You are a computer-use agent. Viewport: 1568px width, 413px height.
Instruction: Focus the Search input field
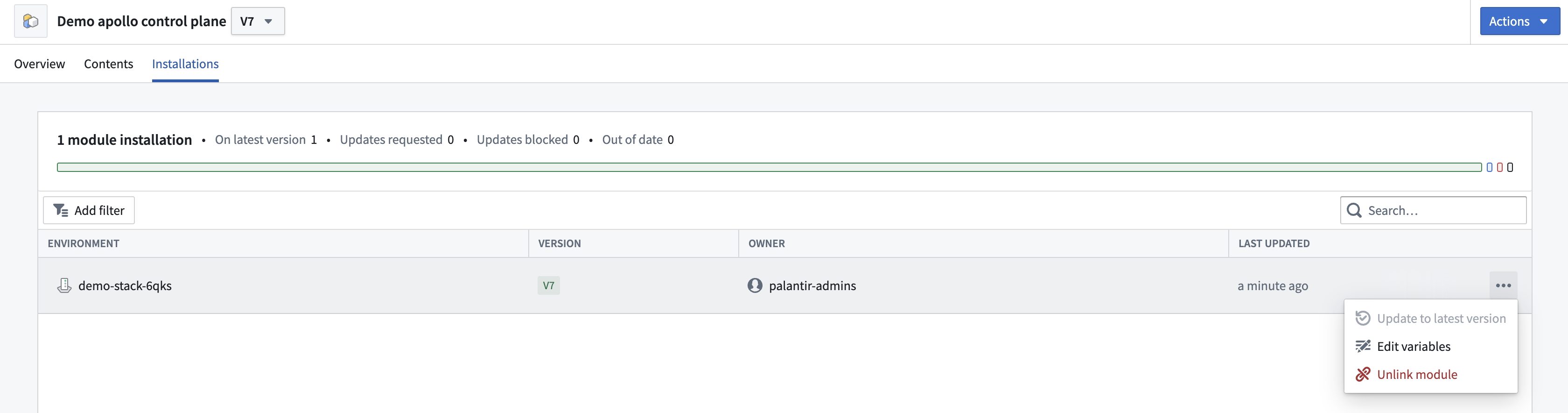click(x=1433, y=210)
